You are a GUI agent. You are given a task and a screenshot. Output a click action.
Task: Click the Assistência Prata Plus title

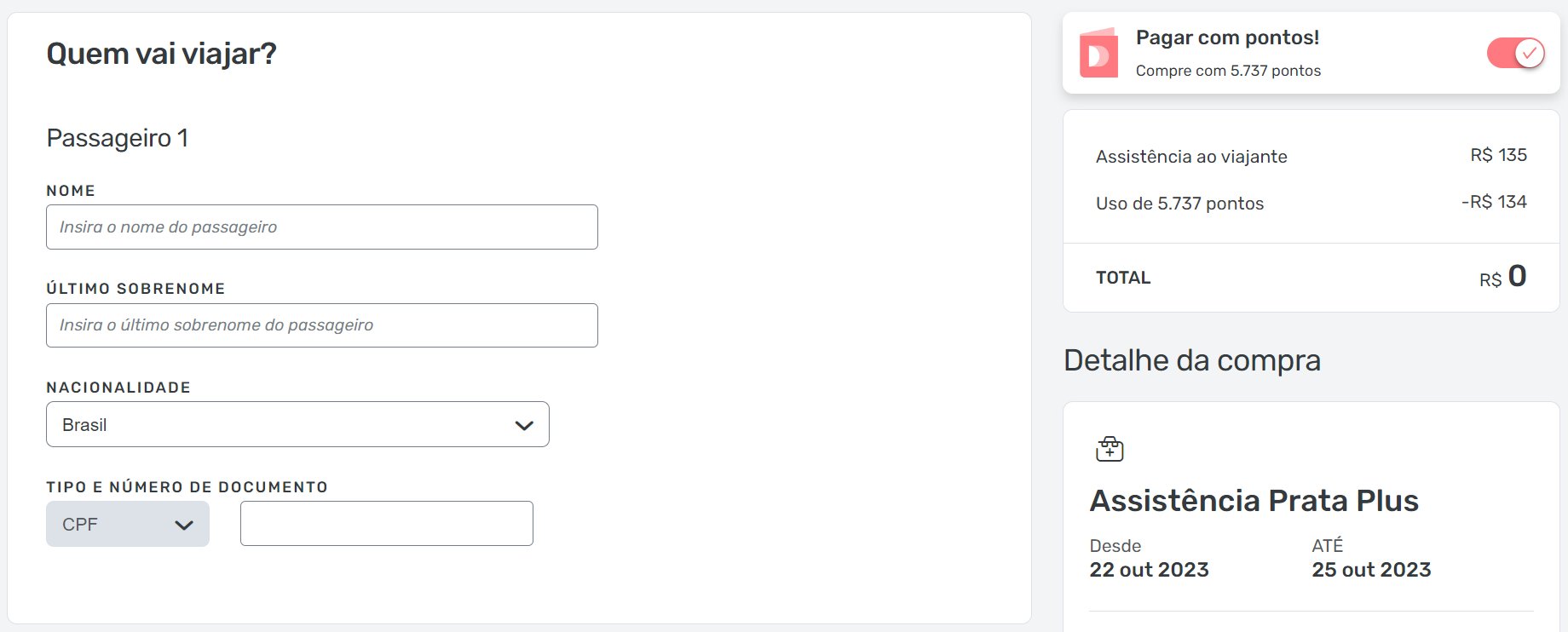[1254, 501]
